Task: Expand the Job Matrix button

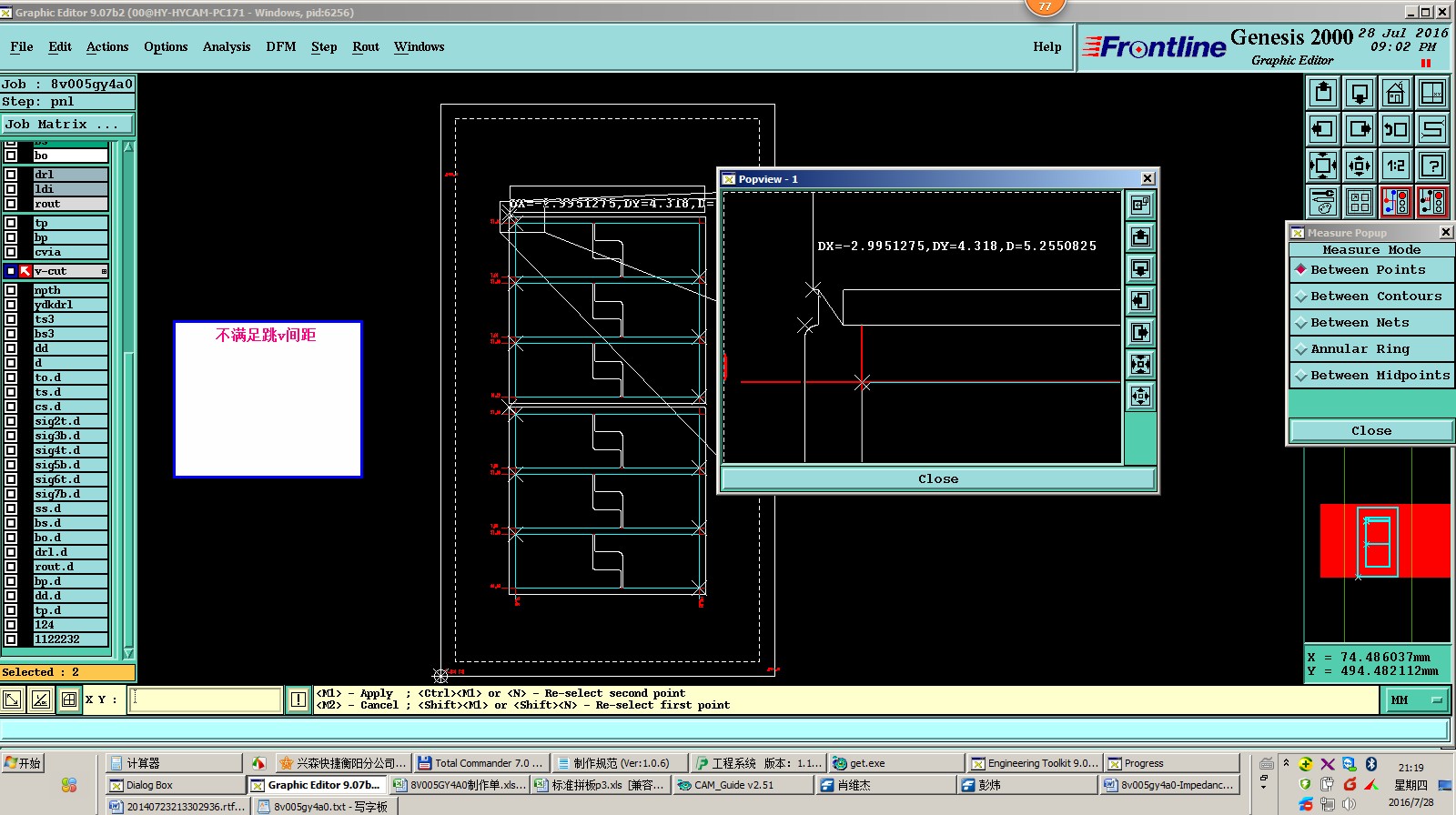Action: tap(67, 125)
